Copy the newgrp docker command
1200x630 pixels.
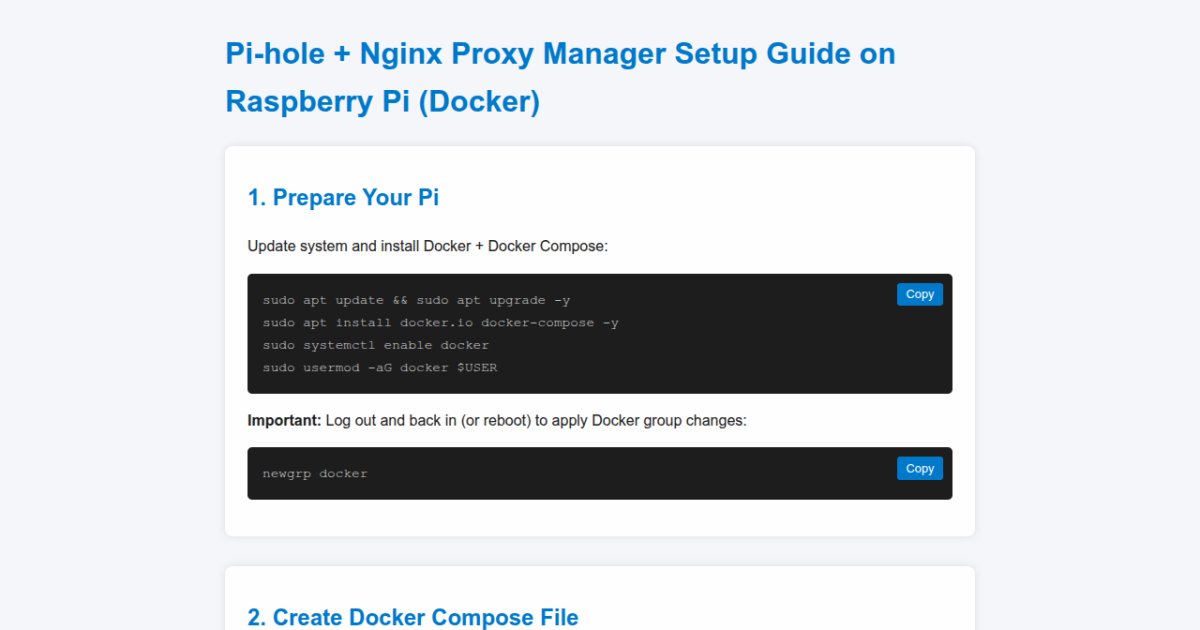tap(919, 468)
